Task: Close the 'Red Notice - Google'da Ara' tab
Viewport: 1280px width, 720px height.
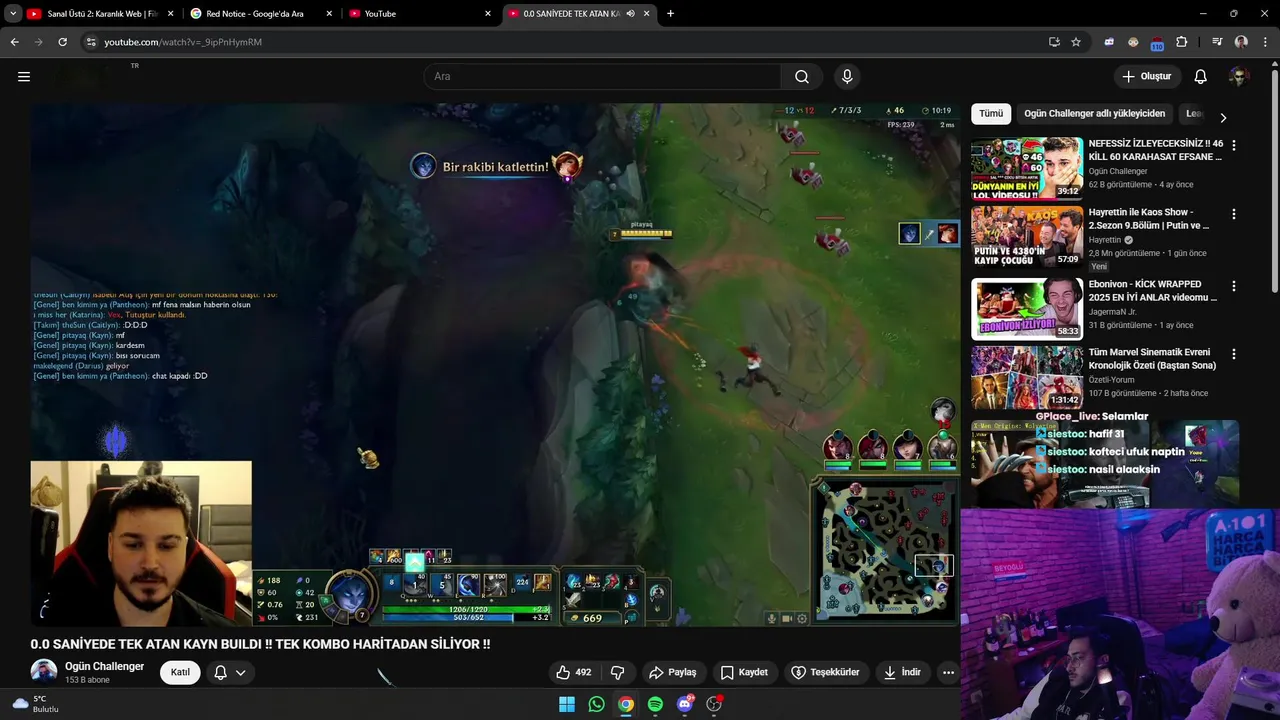Action: point(328,13)
